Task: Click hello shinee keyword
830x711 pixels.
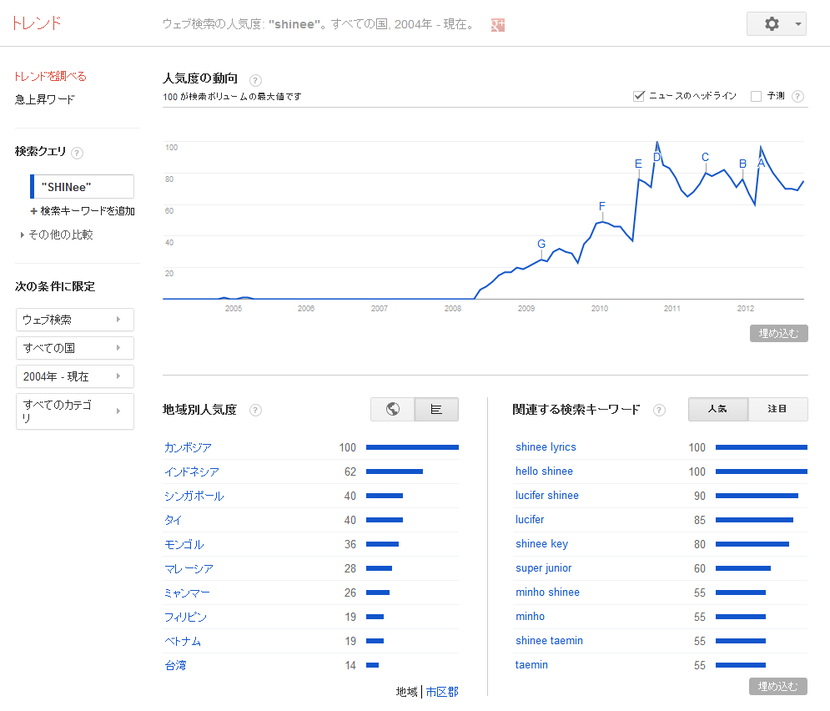Action: 544,471
